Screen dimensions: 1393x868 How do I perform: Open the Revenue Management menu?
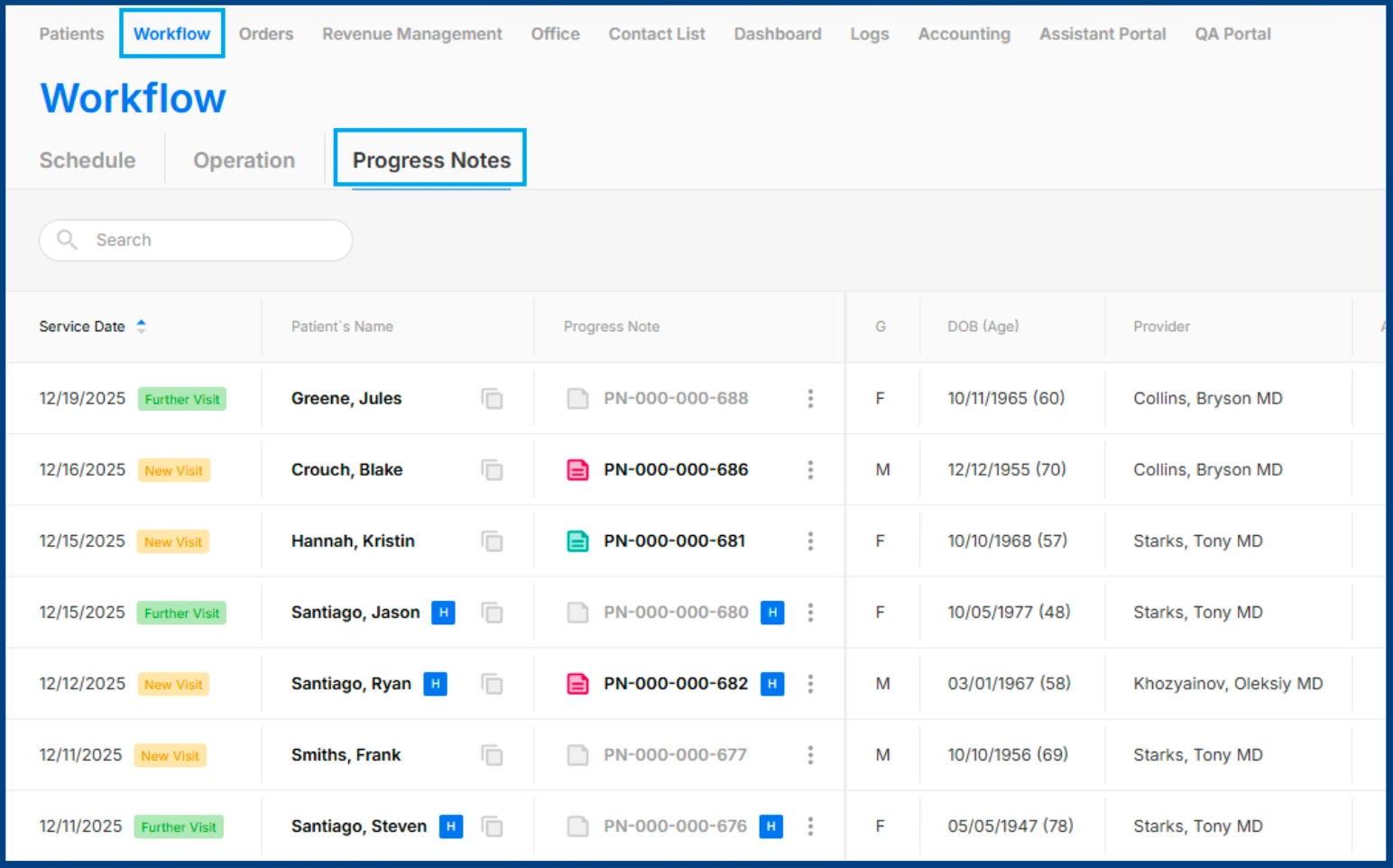click(412, 34)
